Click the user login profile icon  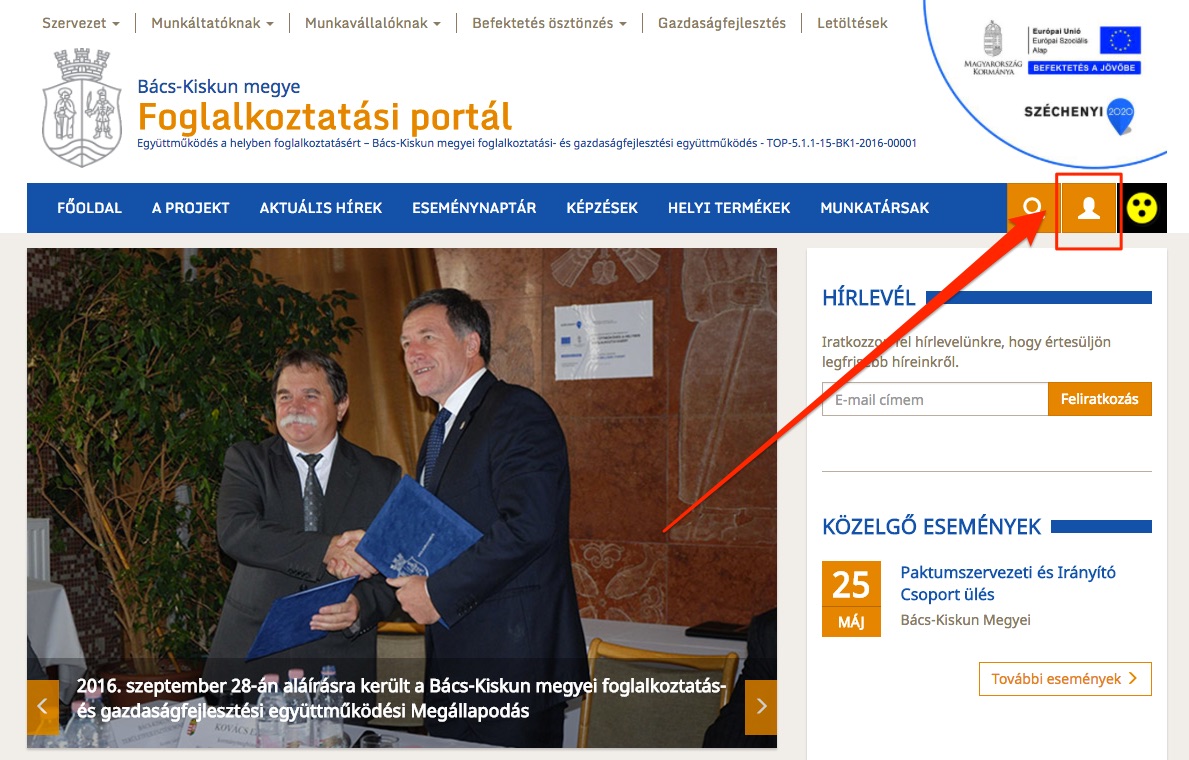tap(1089, 208)
